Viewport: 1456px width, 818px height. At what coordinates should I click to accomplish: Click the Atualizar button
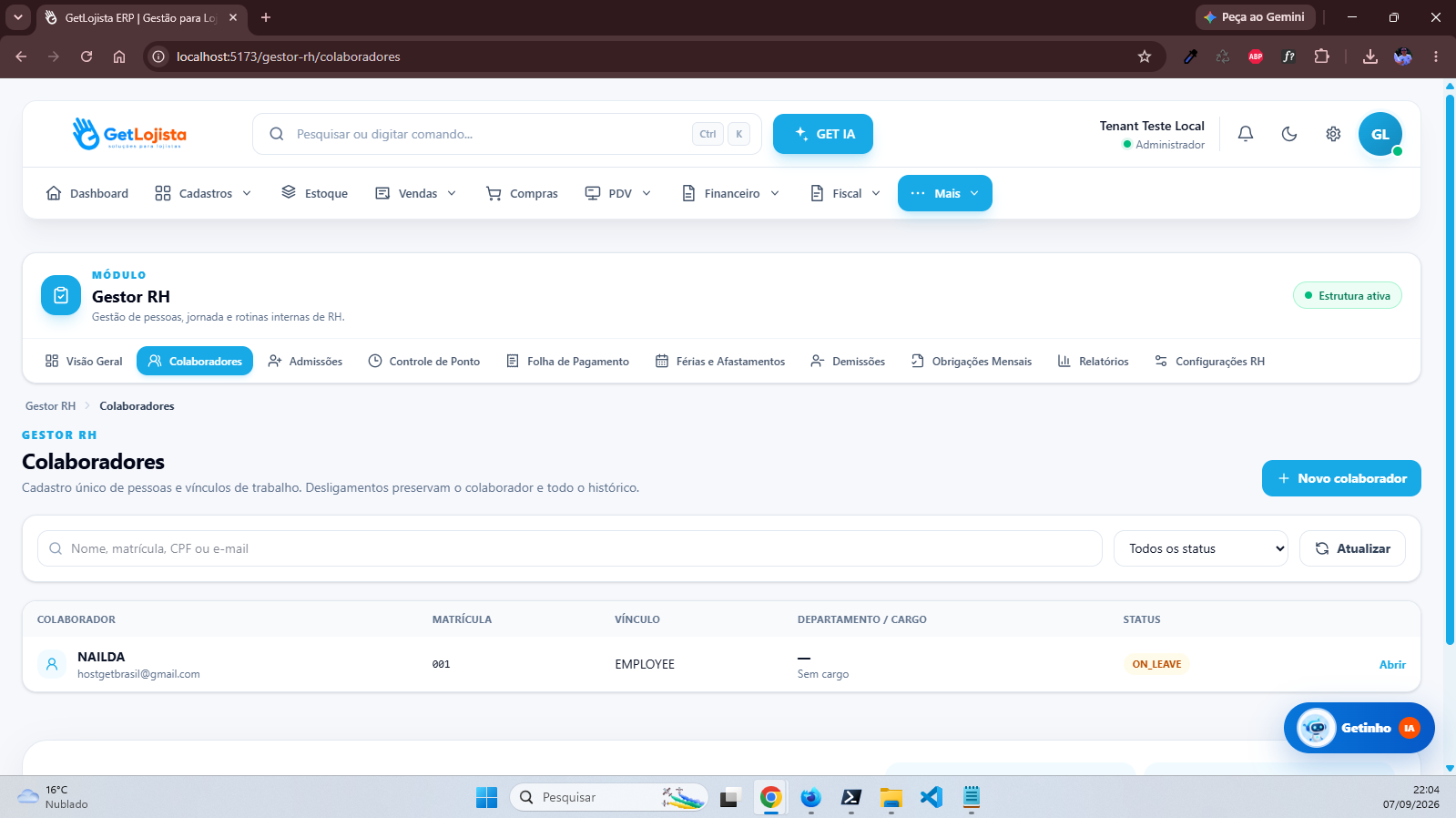pos(1352,548)
